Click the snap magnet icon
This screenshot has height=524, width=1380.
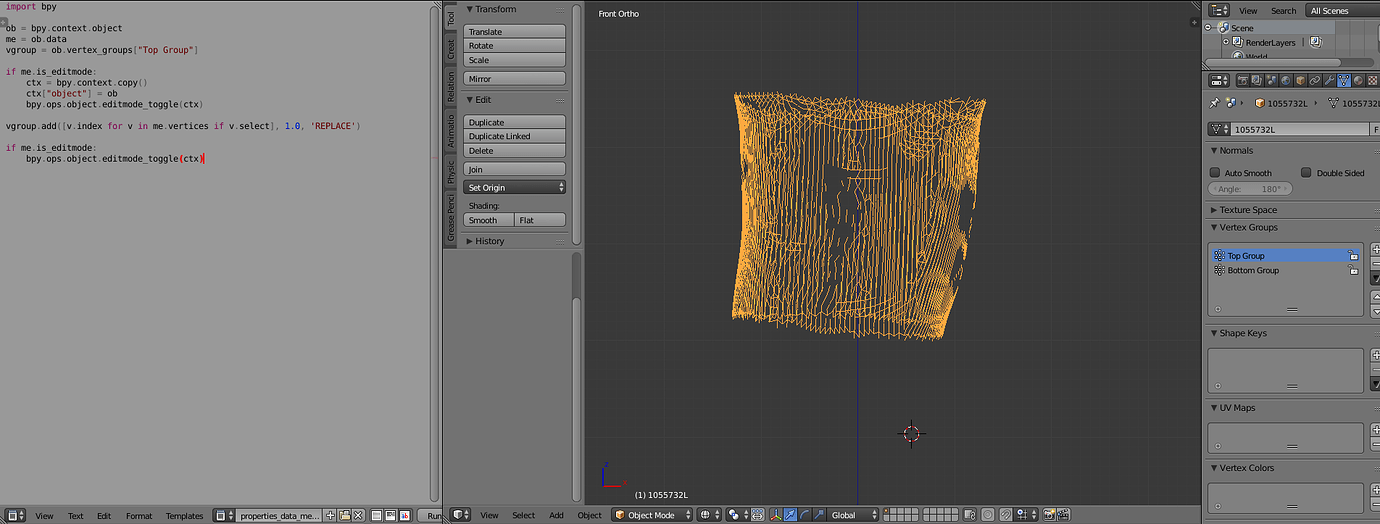[x=1006, y=515]
